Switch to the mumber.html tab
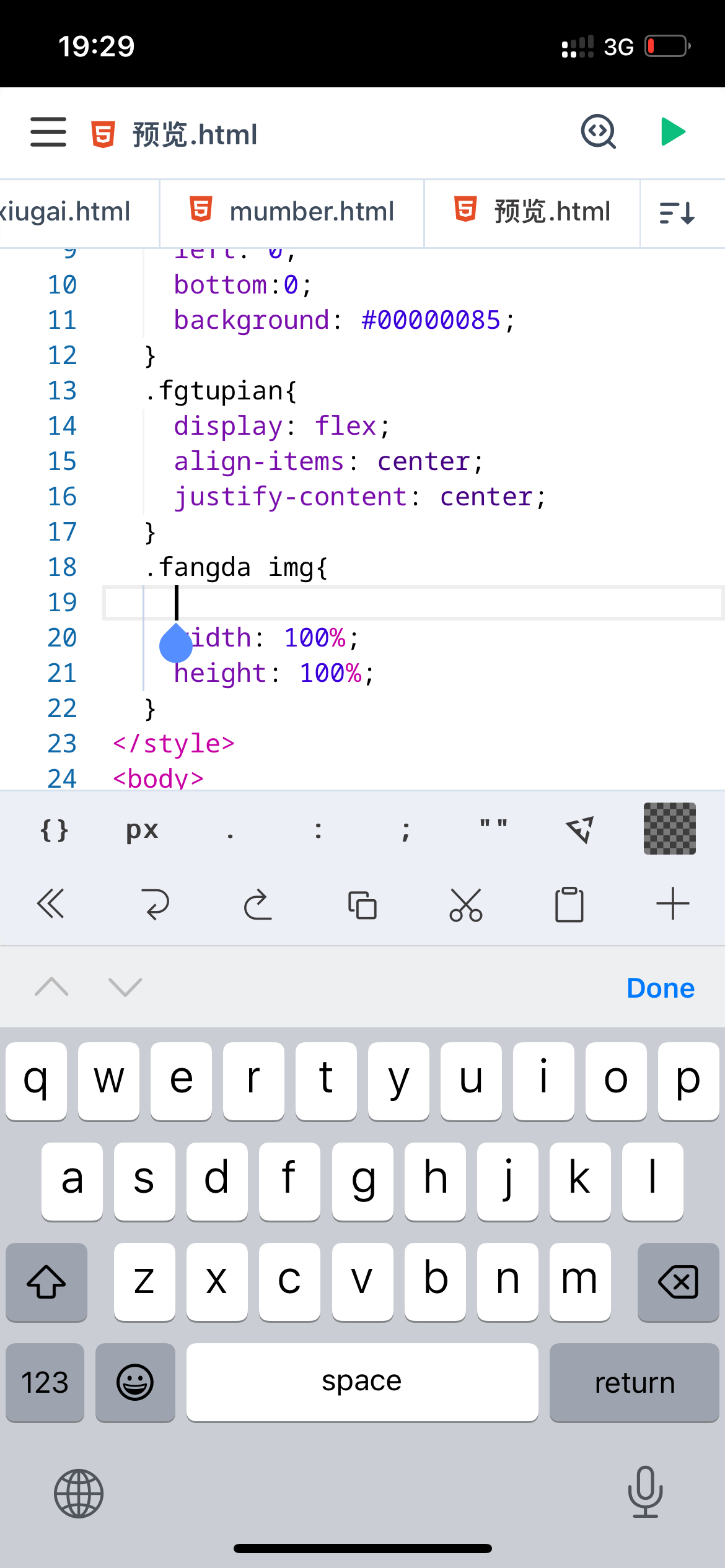This screenshot has width=725, height=1568. (x=292, y=212)
